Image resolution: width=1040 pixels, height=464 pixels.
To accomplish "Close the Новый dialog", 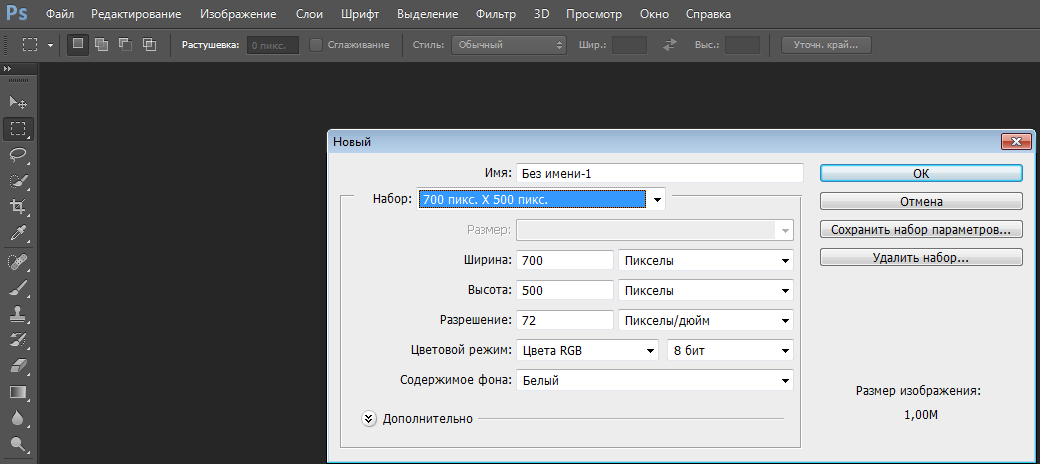I will coord(1016,141).
